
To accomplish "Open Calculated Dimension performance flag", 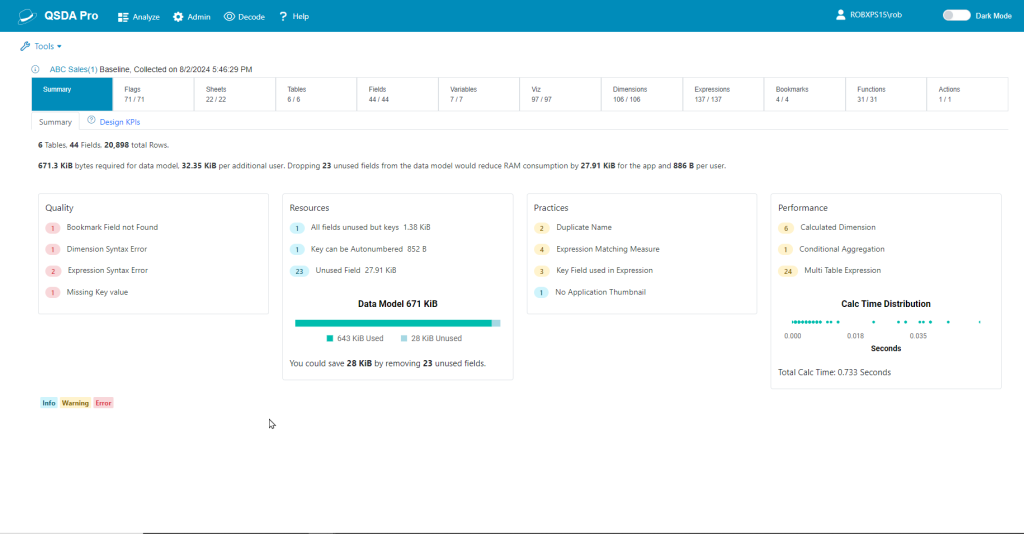I will pos(838,227).
